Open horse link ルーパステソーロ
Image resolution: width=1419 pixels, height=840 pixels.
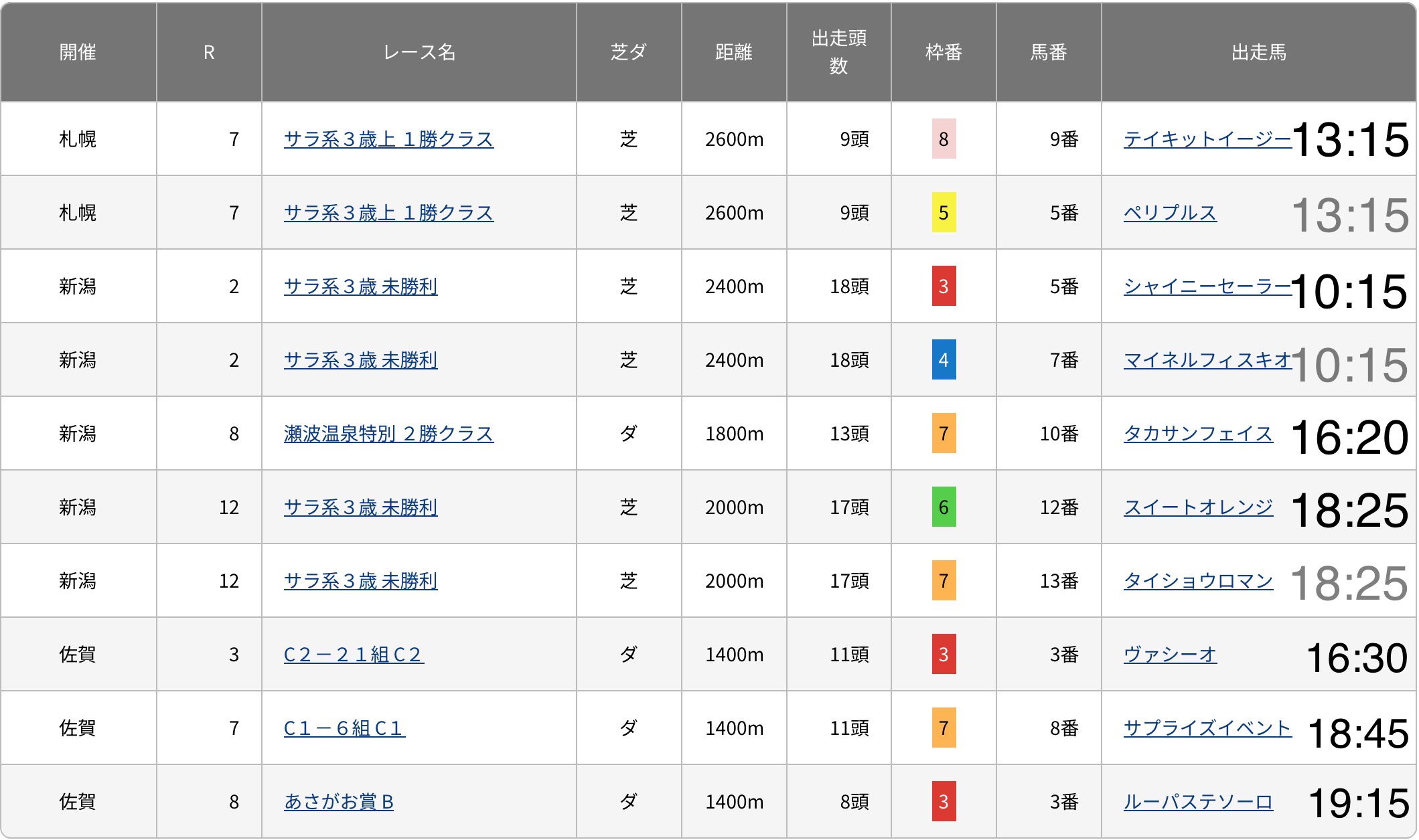click(1197, 802)
